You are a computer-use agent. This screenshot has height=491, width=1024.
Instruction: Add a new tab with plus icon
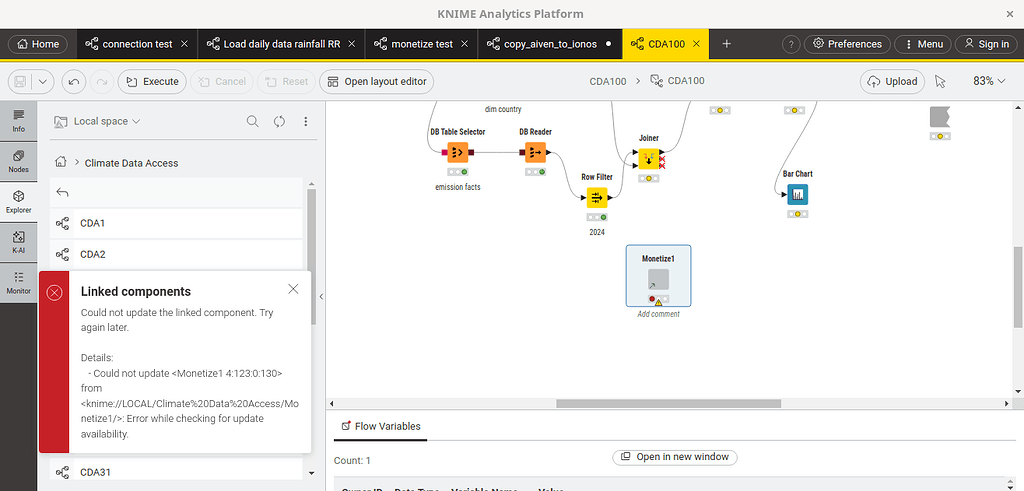726,44
